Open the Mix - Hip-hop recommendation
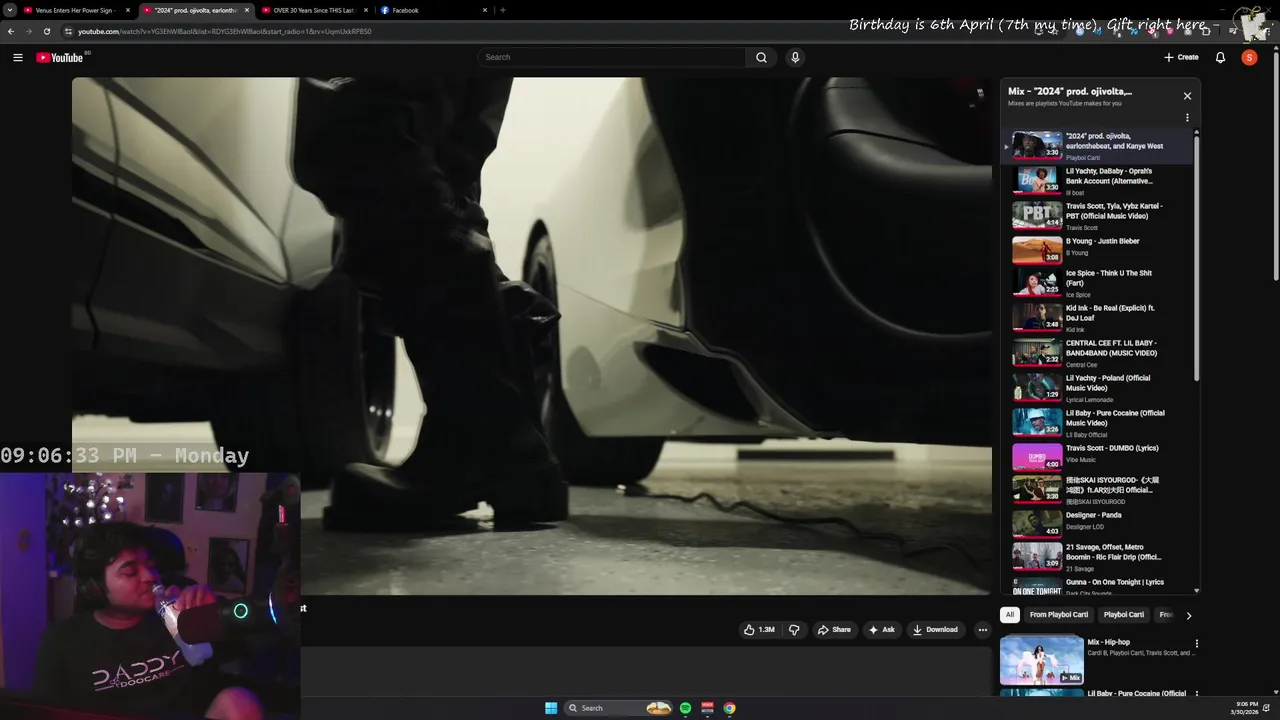The height and width of the screenshot is (720, 1280). point(1098,659)
